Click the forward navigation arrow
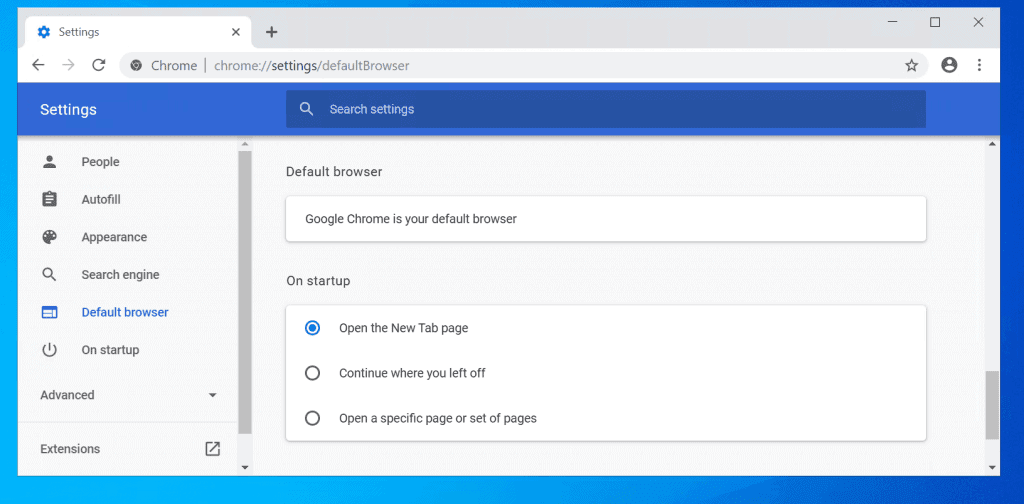The height and width of the screenshot is (504, 1024). point(69,65)
